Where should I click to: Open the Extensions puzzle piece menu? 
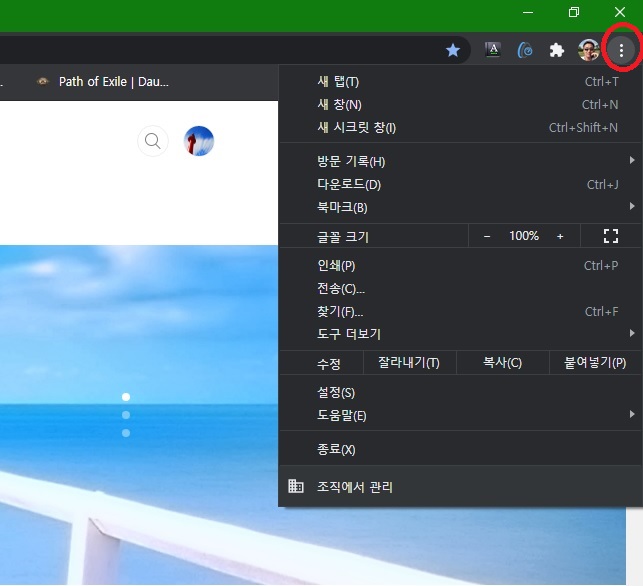point(556,50)
